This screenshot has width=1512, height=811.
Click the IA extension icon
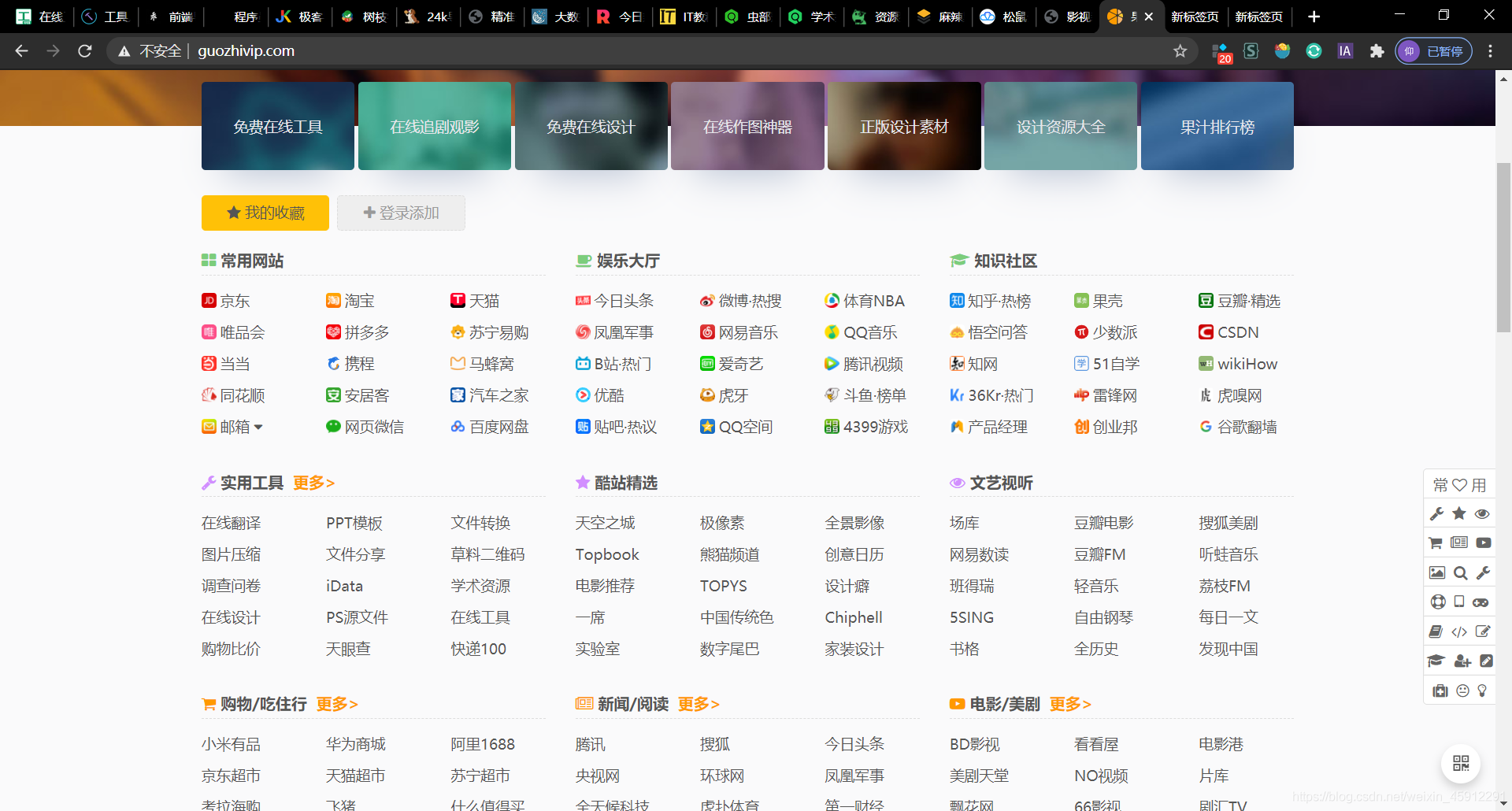[x=1345, y=51]
